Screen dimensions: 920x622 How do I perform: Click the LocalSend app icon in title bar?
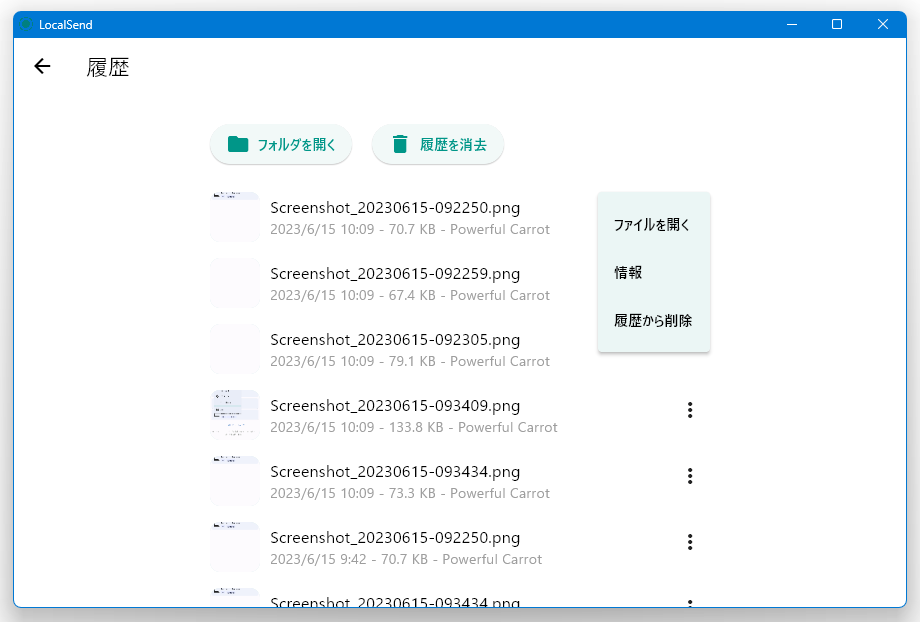pyautogui.click(x=26, y=25)
